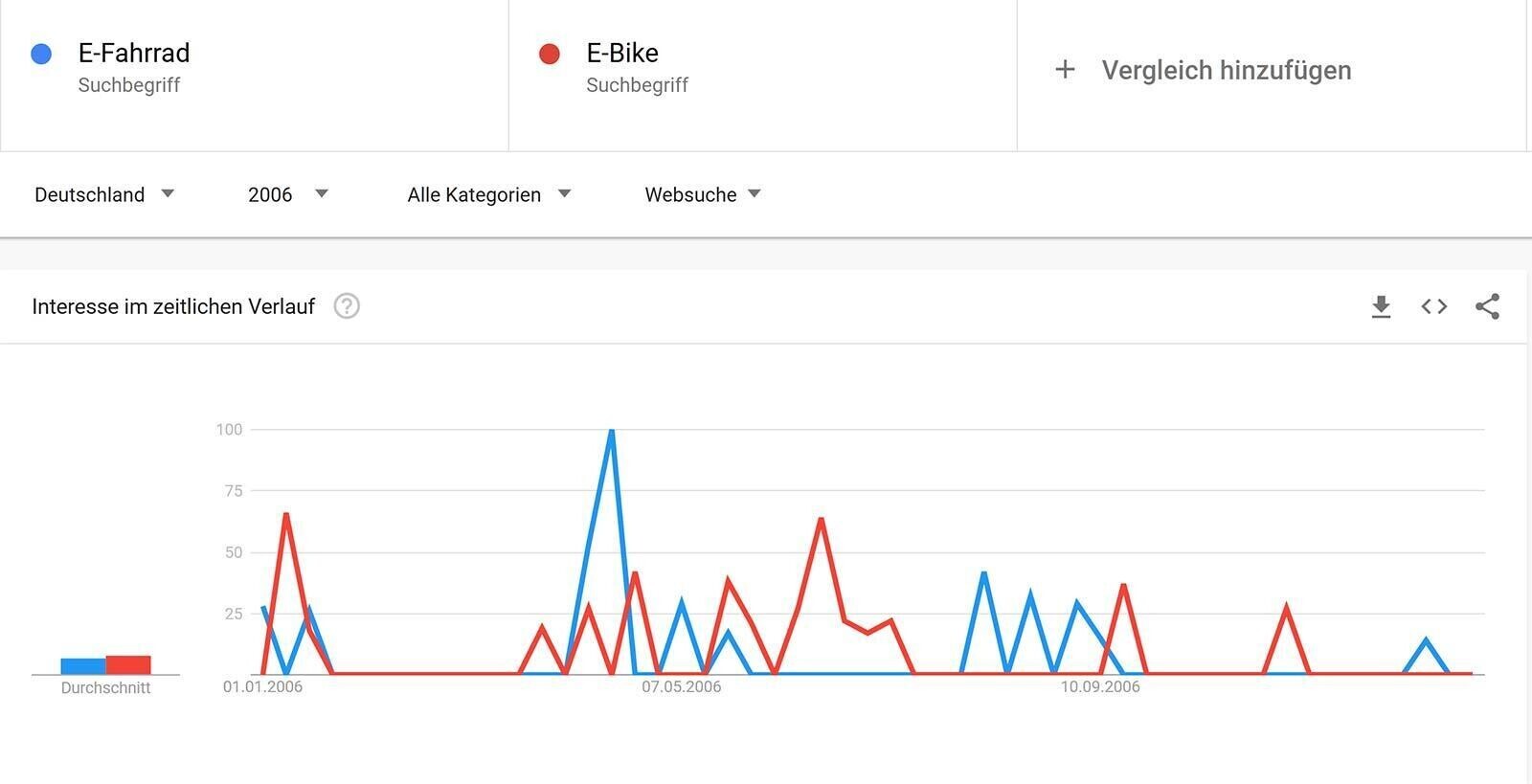Open the Deutschland region dropdown
The width and height of the screenshot is (1532, 784).
(104, 194)
